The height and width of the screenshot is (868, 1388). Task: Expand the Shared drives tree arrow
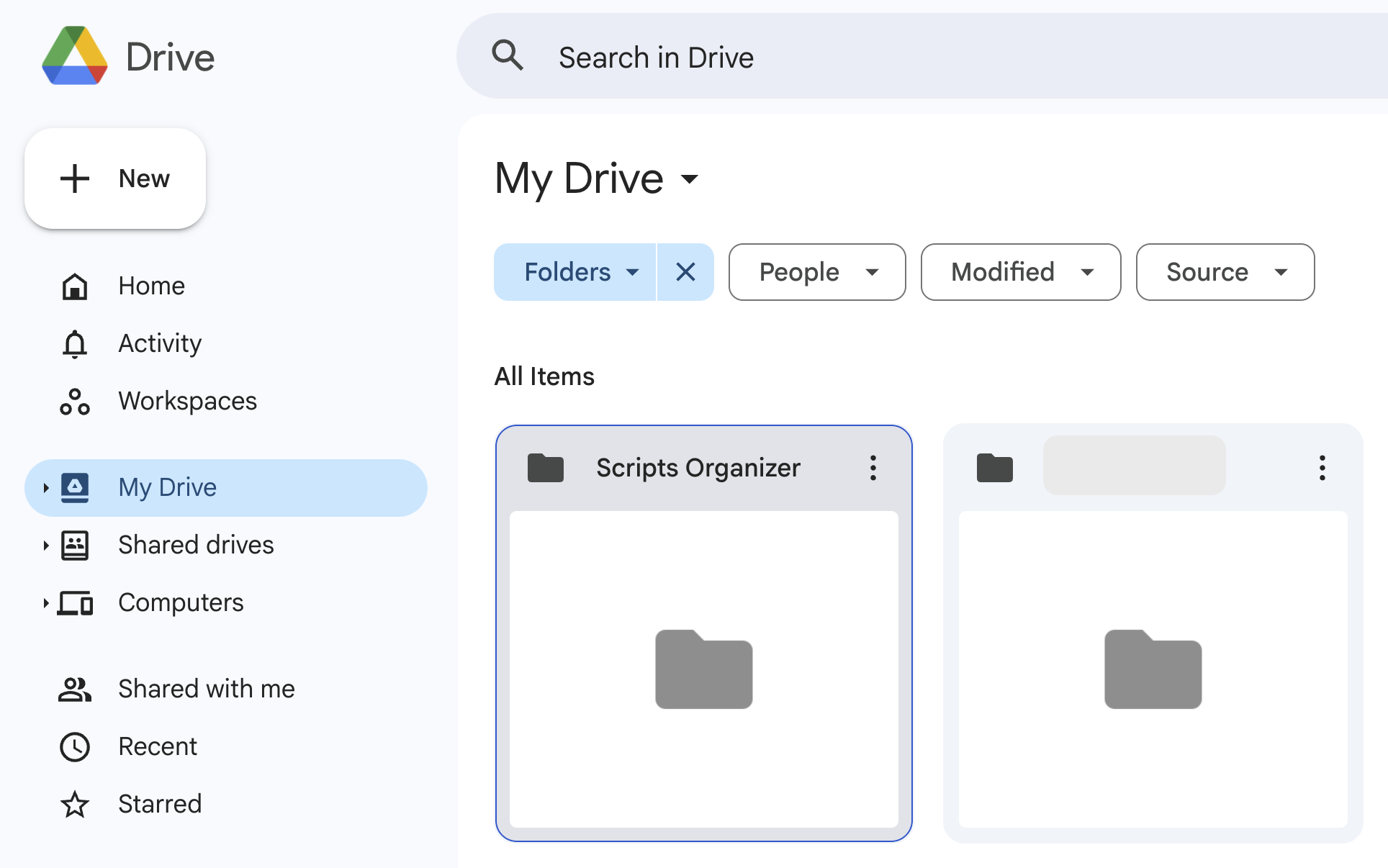[45, 546]
